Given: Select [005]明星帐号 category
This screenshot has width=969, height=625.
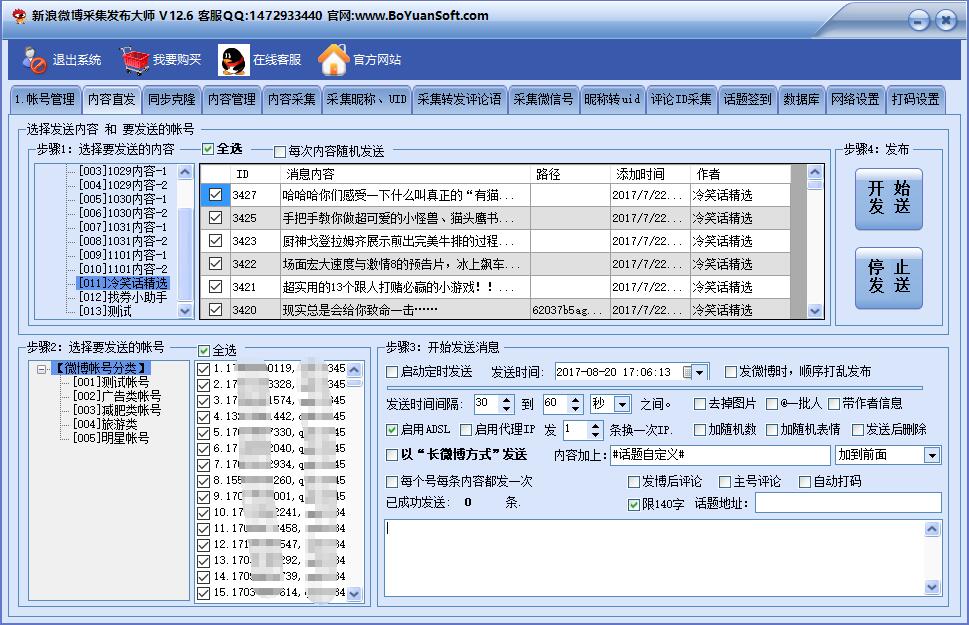Looking at the screenshot, I should coord(111,438).
